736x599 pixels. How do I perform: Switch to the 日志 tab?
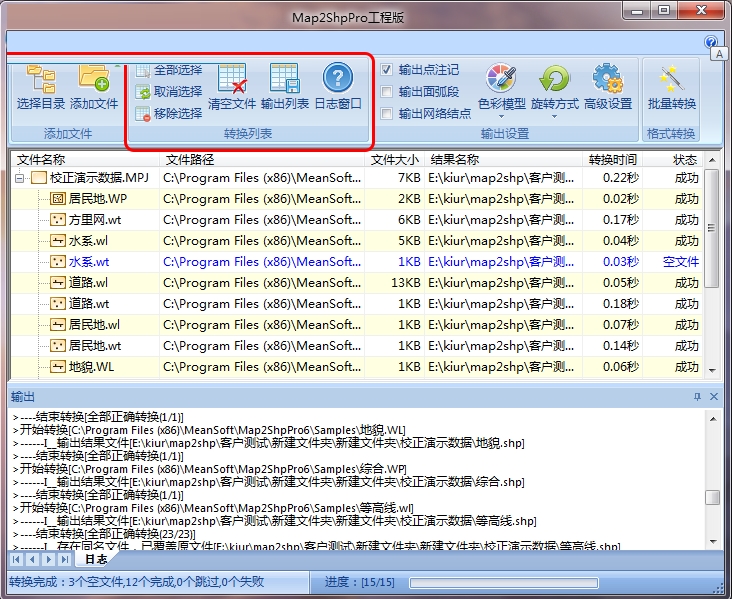point(96,559)
